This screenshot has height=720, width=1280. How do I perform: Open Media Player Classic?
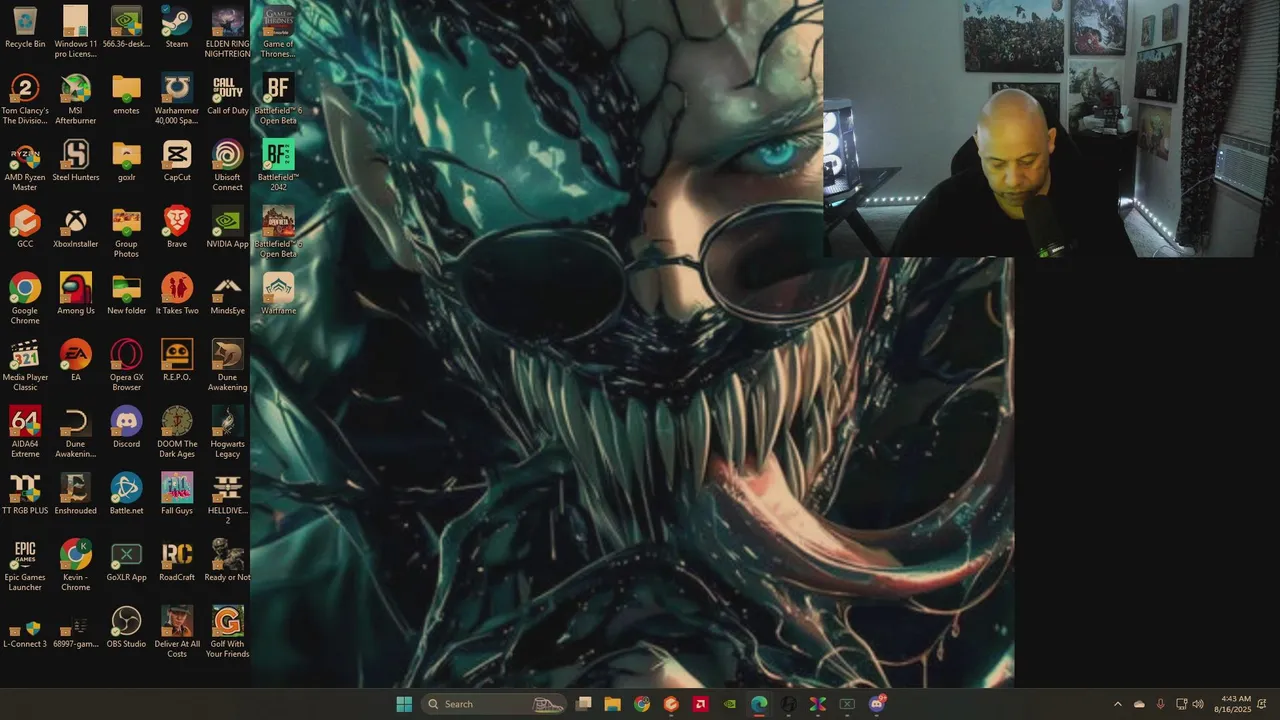[x=25, y=366]
